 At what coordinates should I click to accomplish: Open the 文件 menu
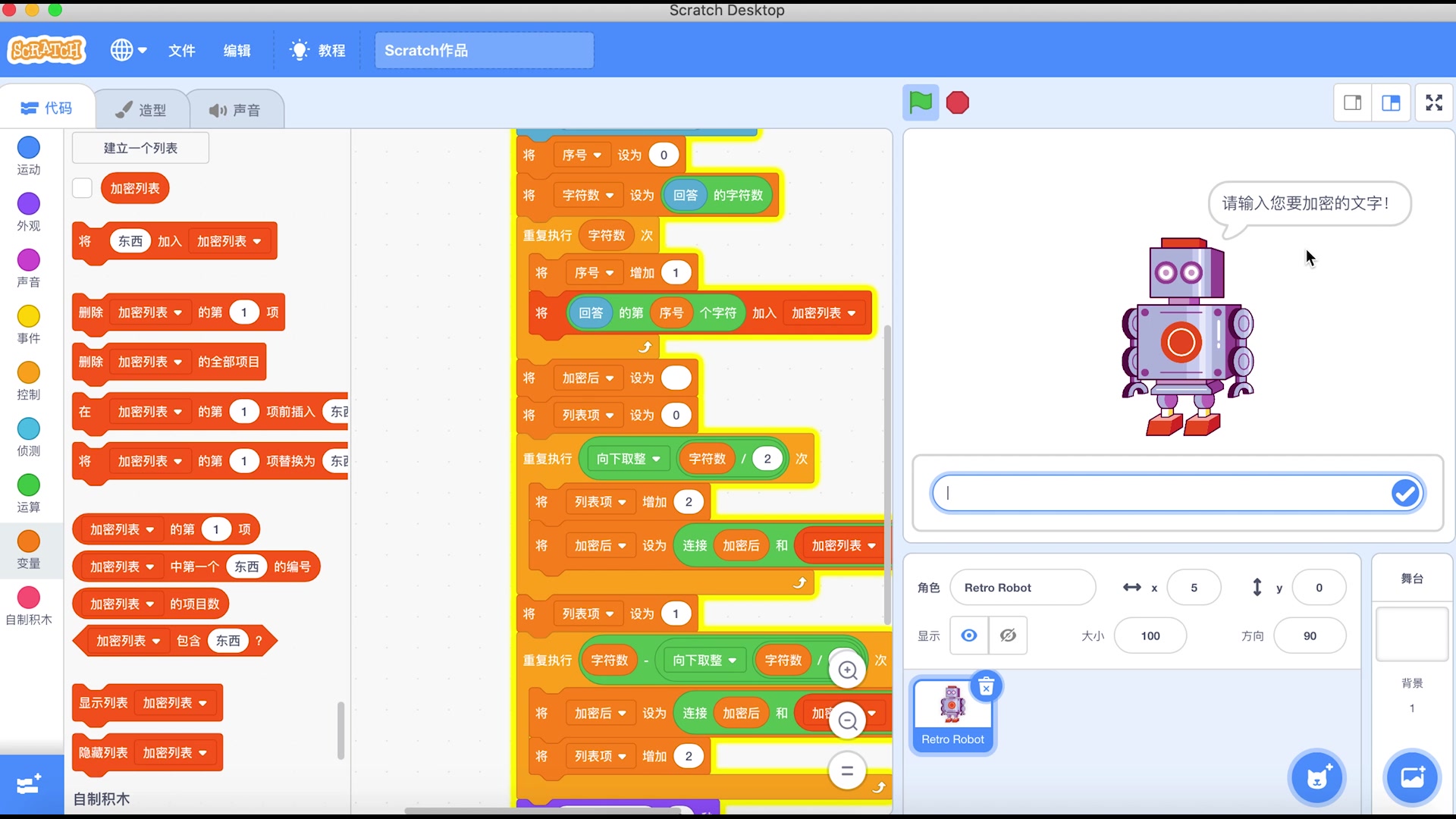click(181, 50)
